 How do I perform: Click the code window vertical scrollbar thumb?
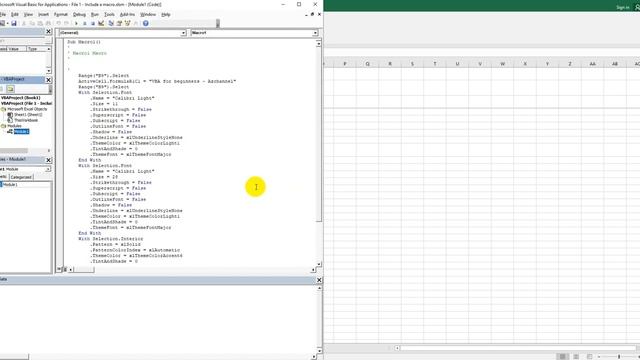tap(319, 135)
